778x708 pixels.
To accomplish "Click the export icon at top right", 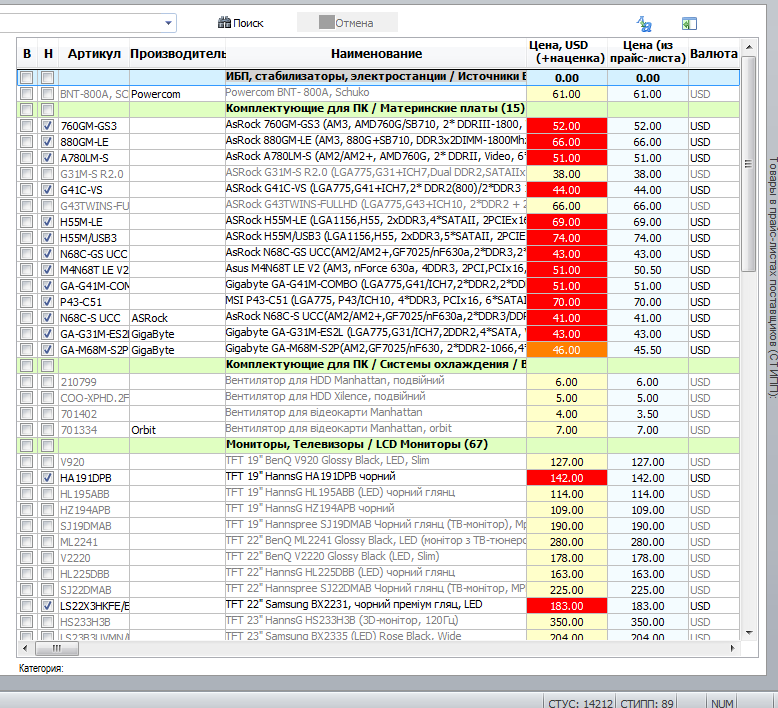I will [689, 23].
